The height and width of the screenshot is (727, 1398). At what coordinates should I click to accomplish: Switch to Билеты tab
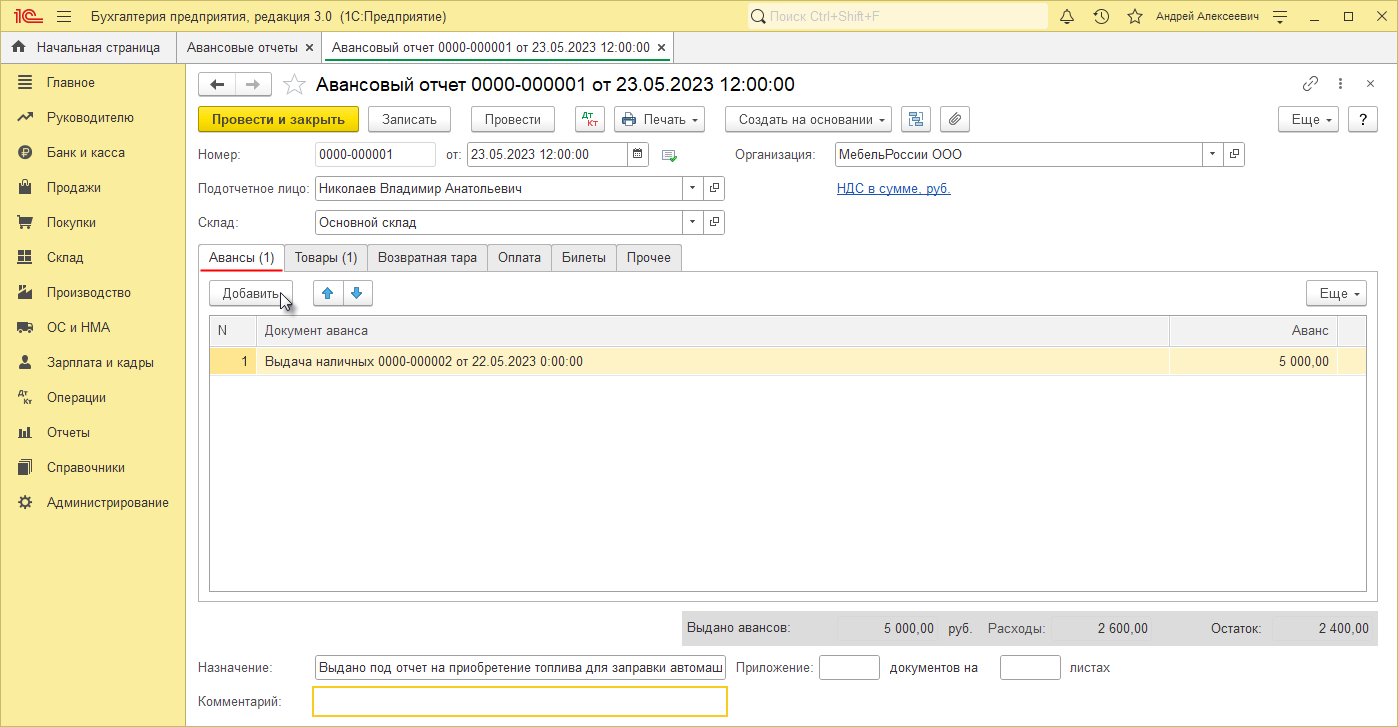pos(584,257)
